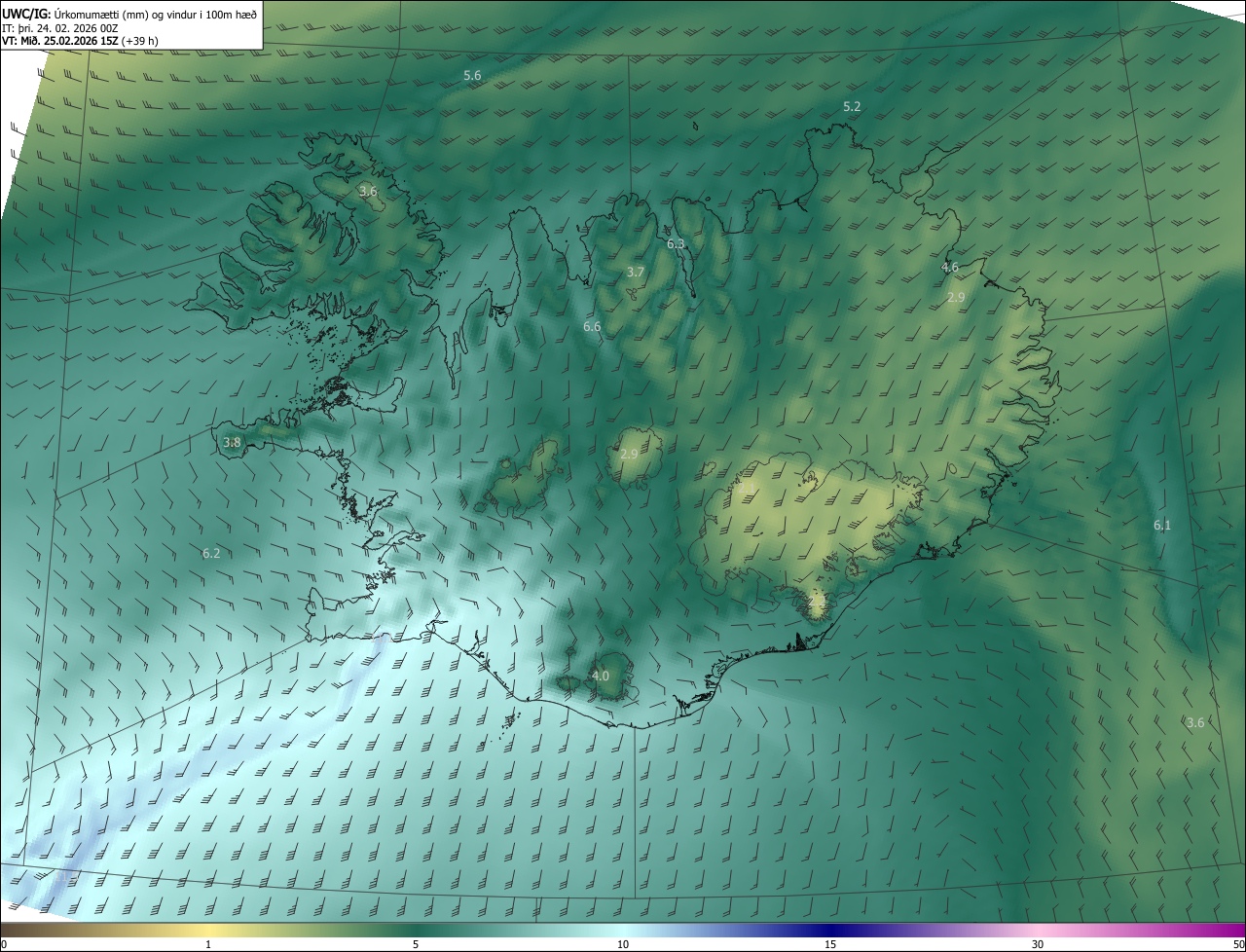The image size is (1246, 952).
Task: Click the 30 tick on the colour scale
Action: click(1038, 944)
